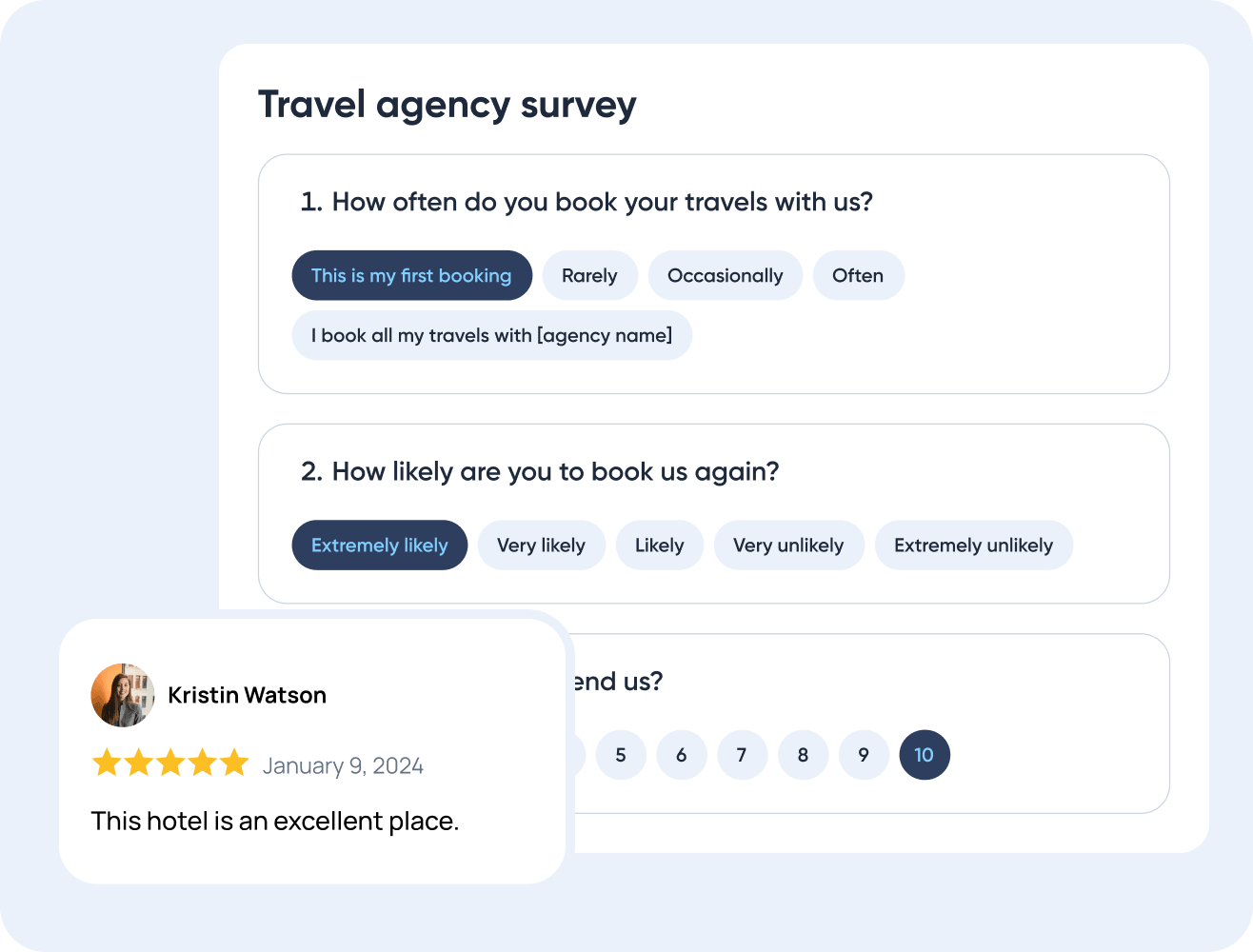Choose "I book all my travels" option

pos(491,335)
